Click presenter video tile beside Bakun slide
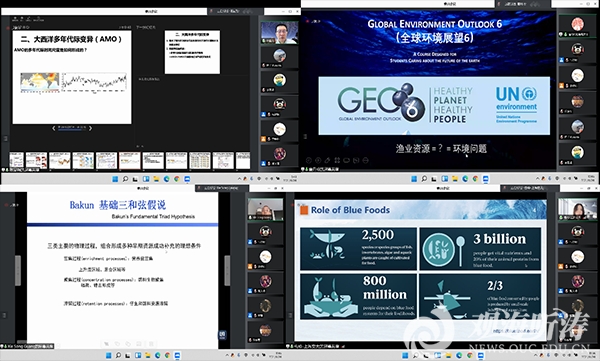Viewport: 600px width, 361px height. click(x=265, y=209)
